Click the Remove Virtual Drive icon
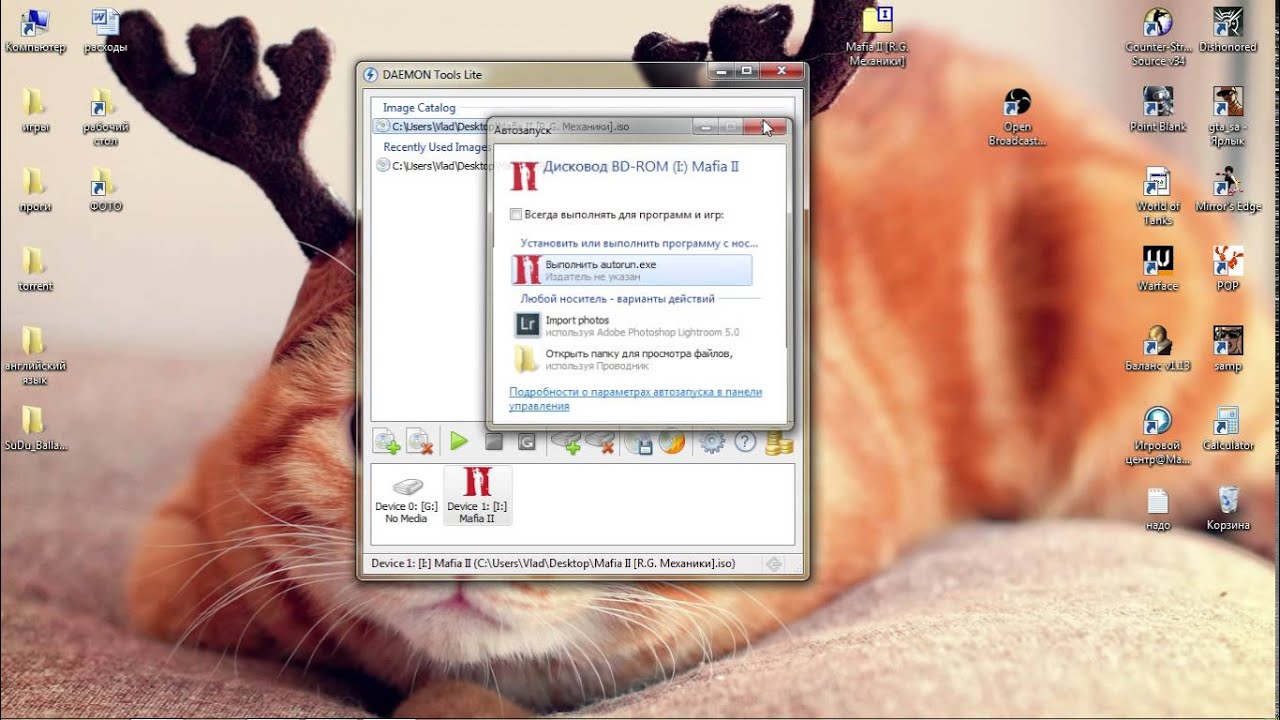Image resolution: width=1280 pixels, height=720 pixels. pos(601,442)
